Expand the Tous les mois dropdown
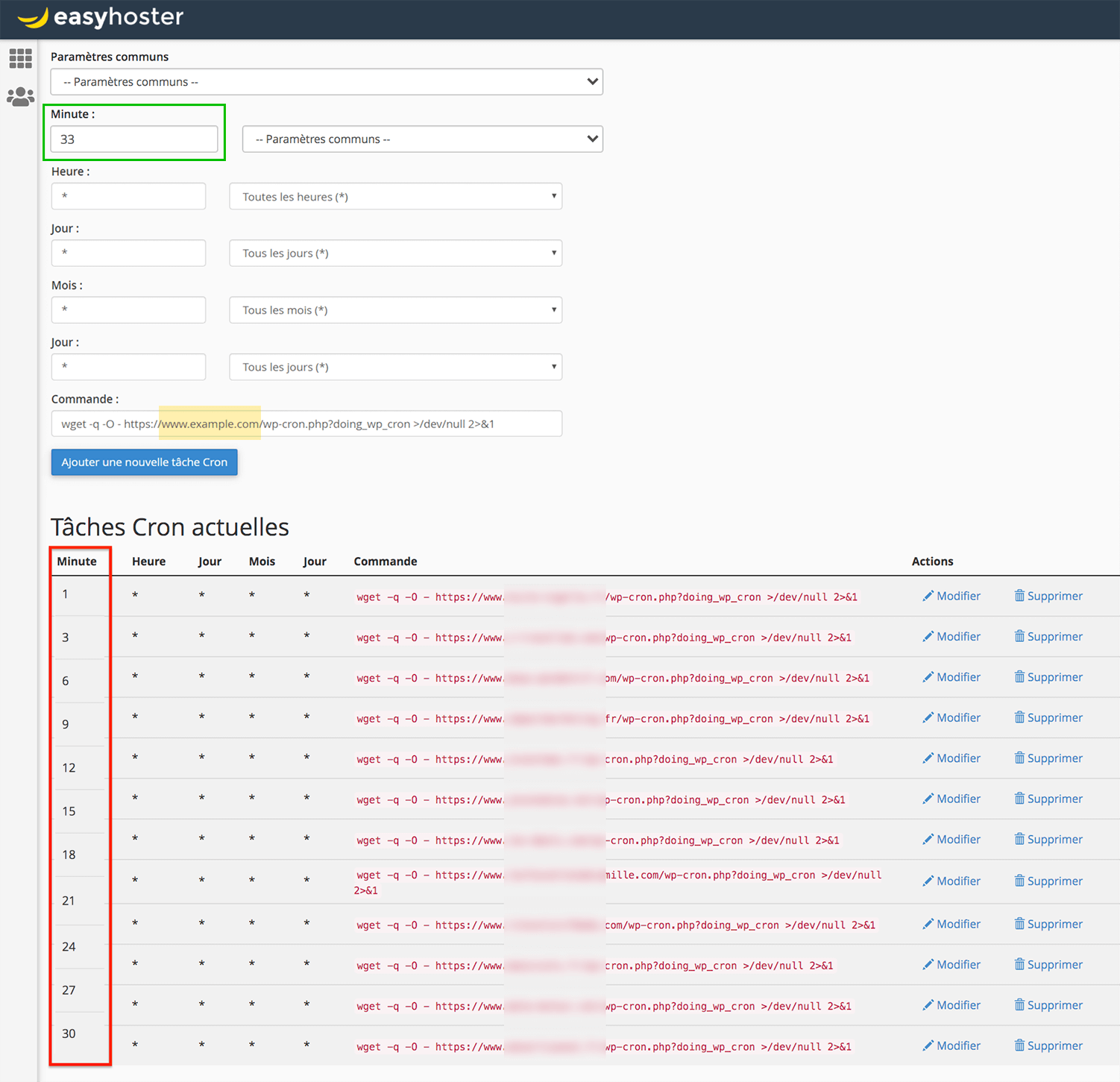1120x1082 pixels. click(x=395, y=310)
